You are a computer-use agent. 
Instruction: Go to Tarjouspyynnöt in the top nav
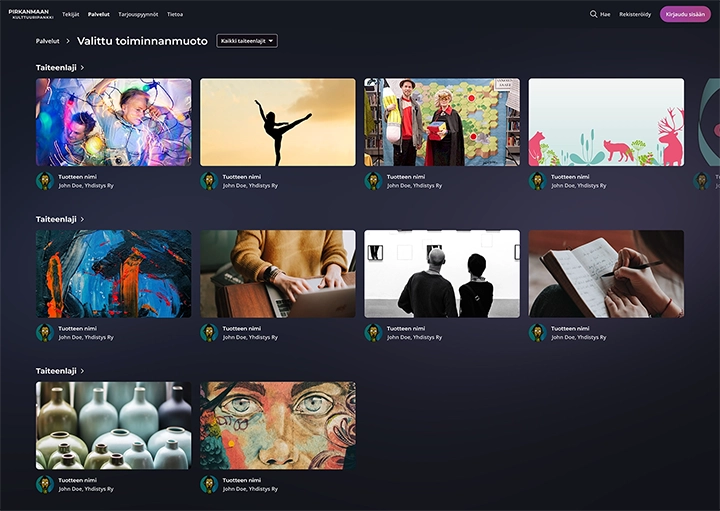click(x=138, y=14)
